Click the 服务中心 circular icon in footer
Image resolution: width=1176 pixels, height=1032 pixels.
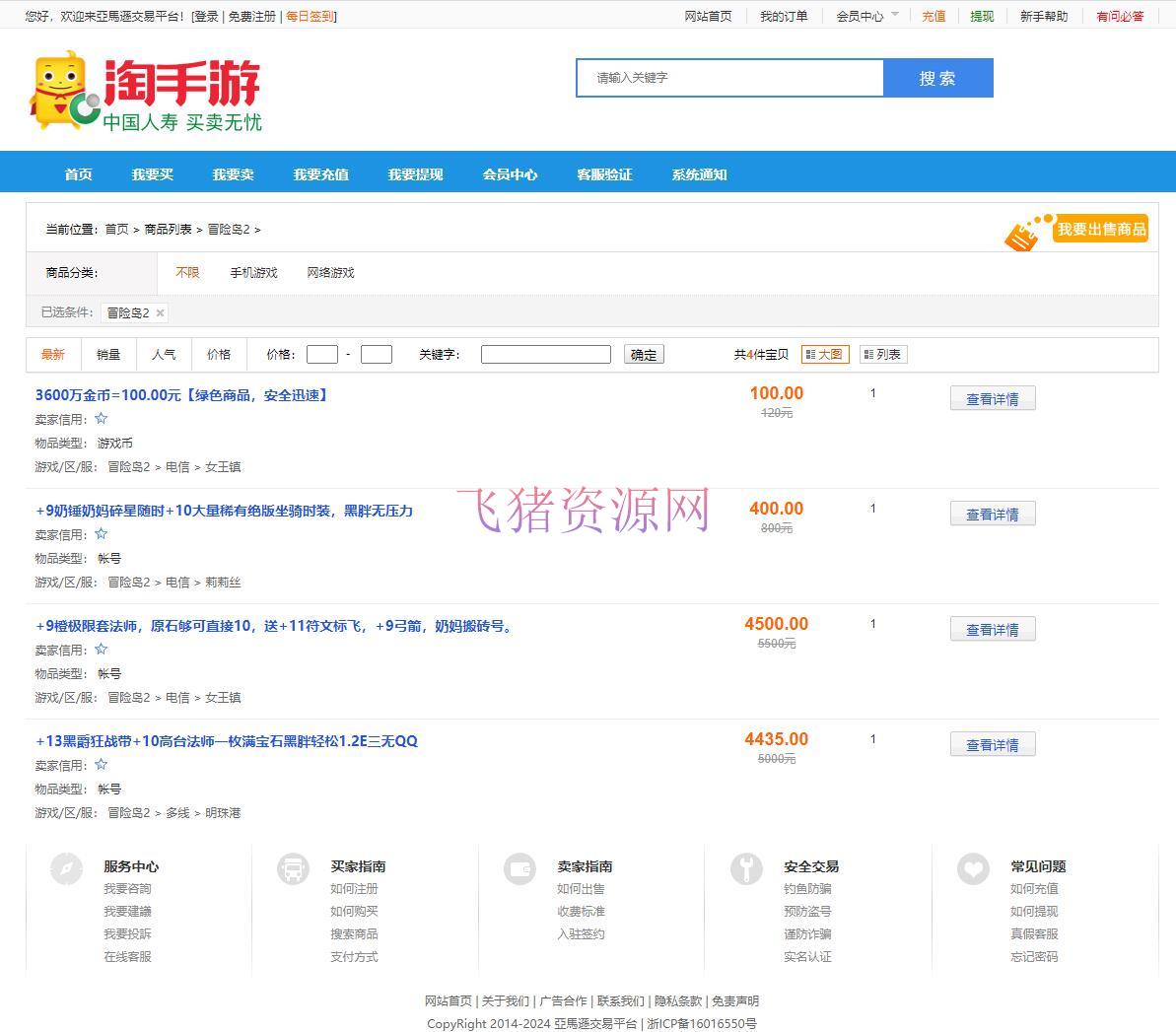coord(66,868)
